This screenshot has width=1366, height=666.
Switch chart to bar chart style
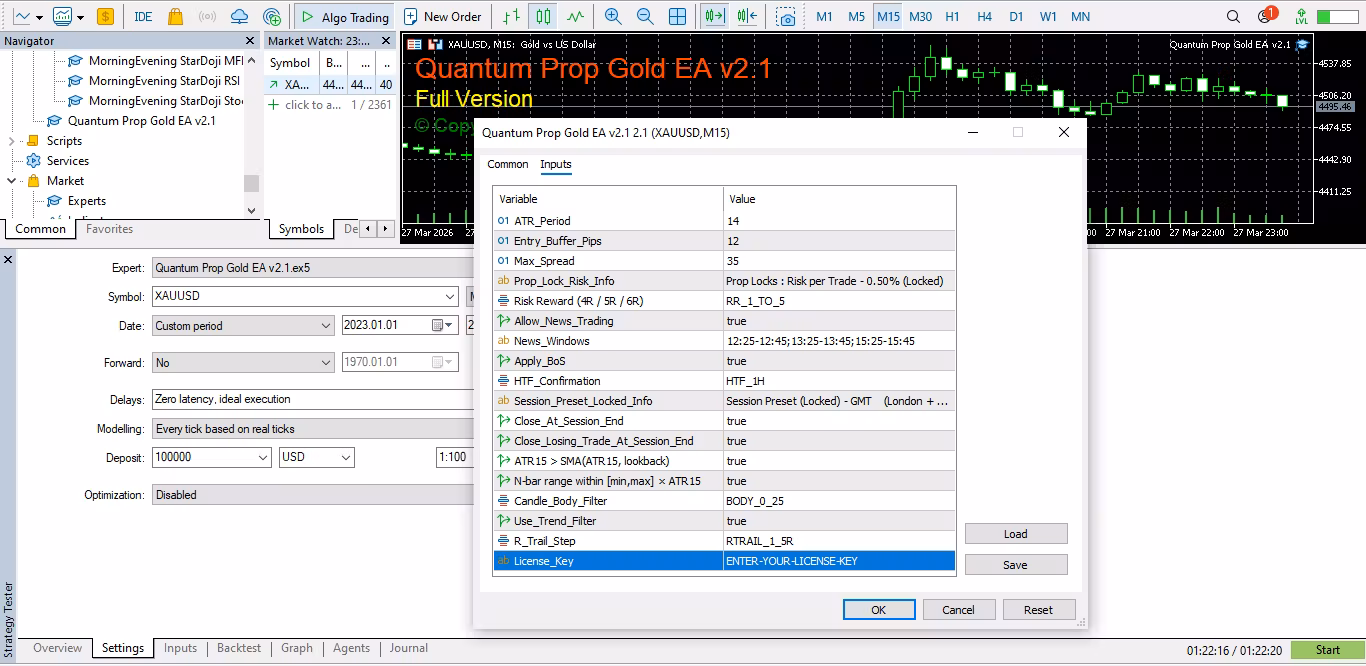(x=512, y=17)
